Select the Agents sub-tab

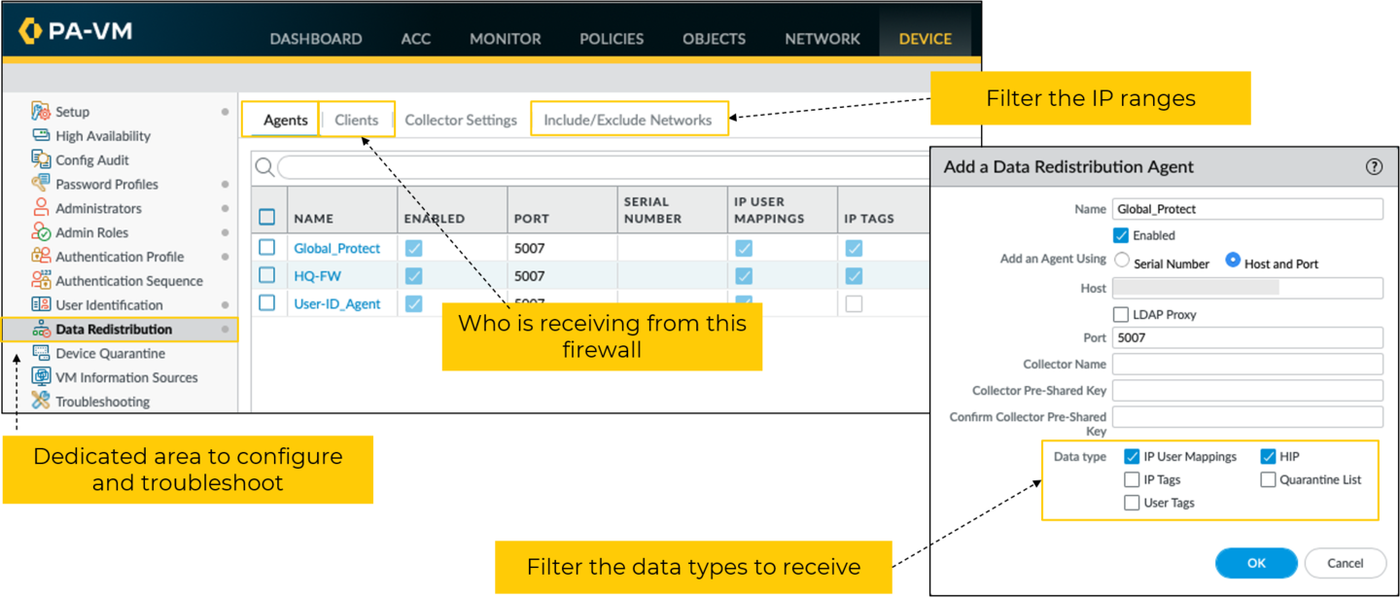coord(285,120)
